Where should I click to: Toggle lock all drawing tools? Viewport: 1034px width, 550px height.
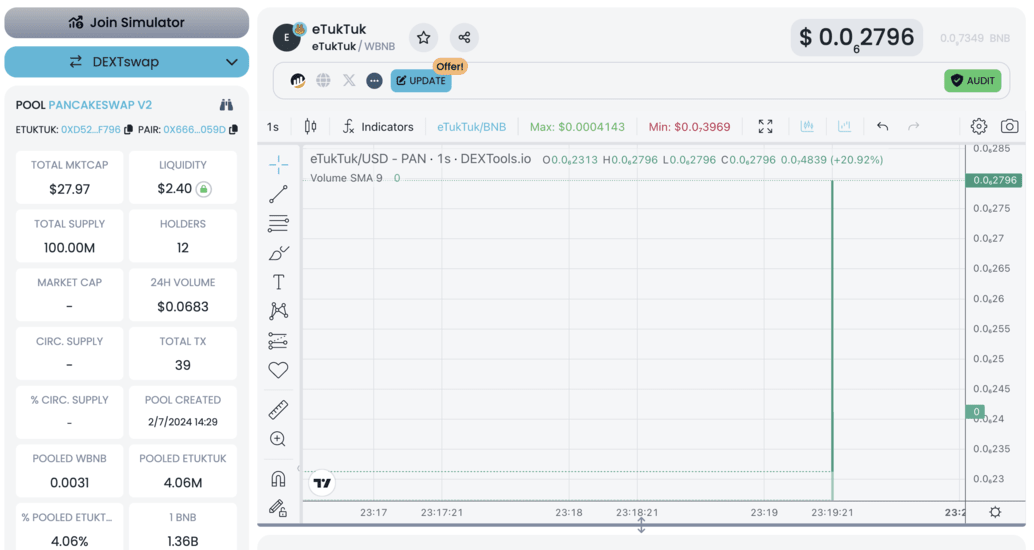click(x=278, y=508)
